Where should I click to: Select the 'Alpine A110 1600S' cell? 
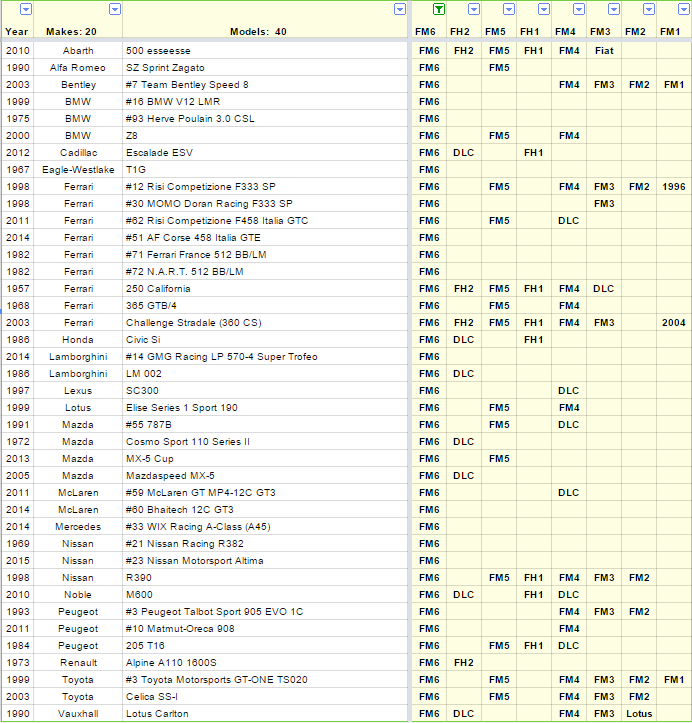point(265,663)
